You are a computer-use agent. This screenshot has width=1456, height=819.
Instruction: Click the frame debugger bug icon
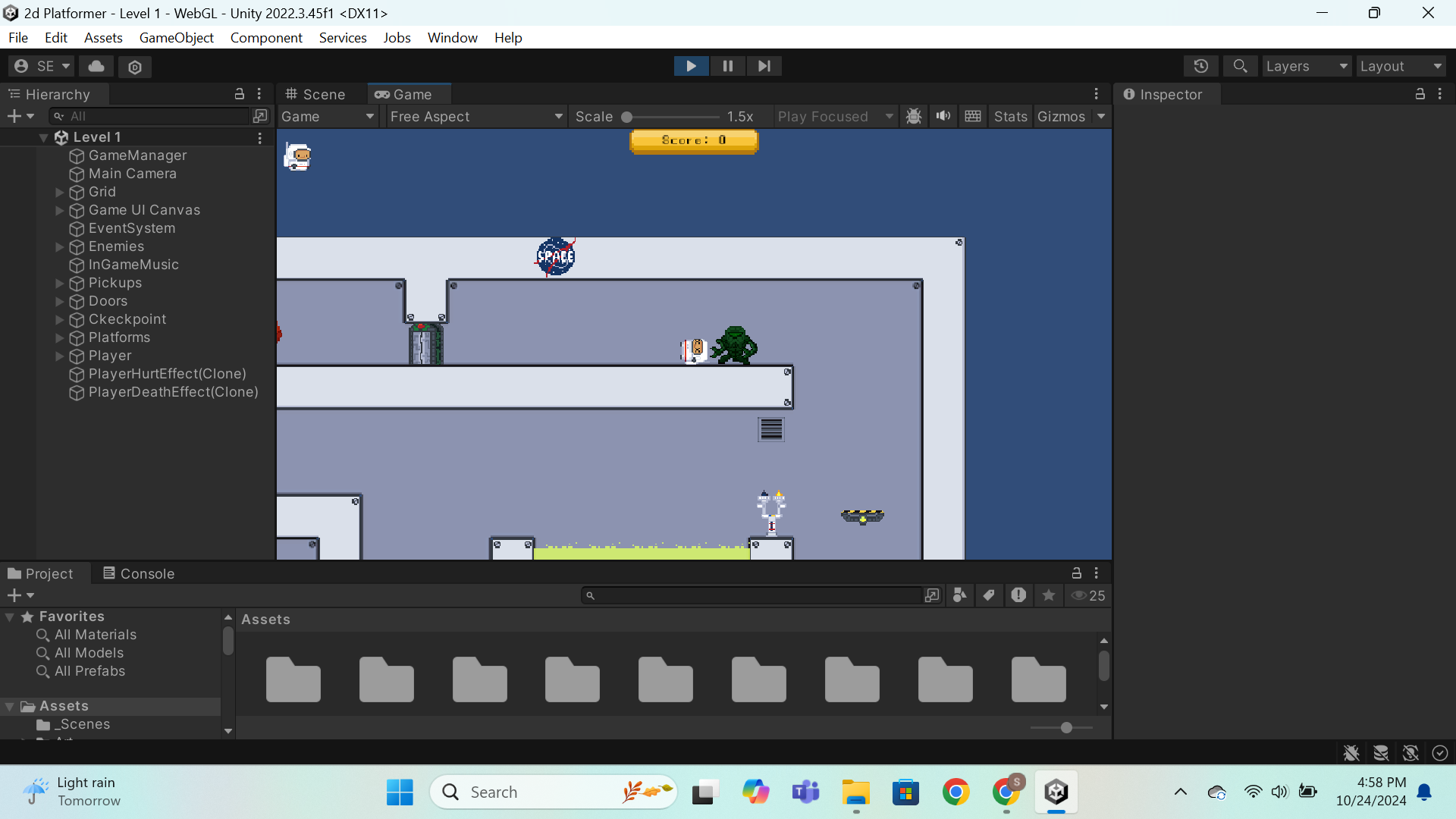pos(914,116)
